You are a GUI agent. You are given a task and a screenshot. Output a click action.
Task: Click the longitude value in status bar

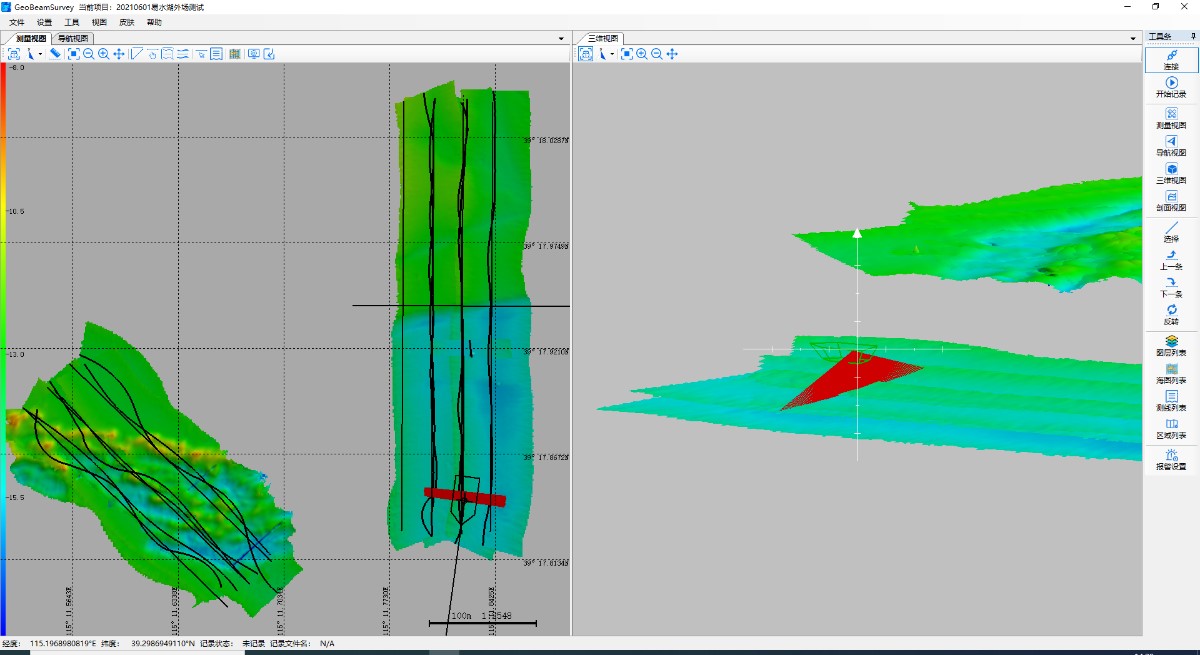63,644
